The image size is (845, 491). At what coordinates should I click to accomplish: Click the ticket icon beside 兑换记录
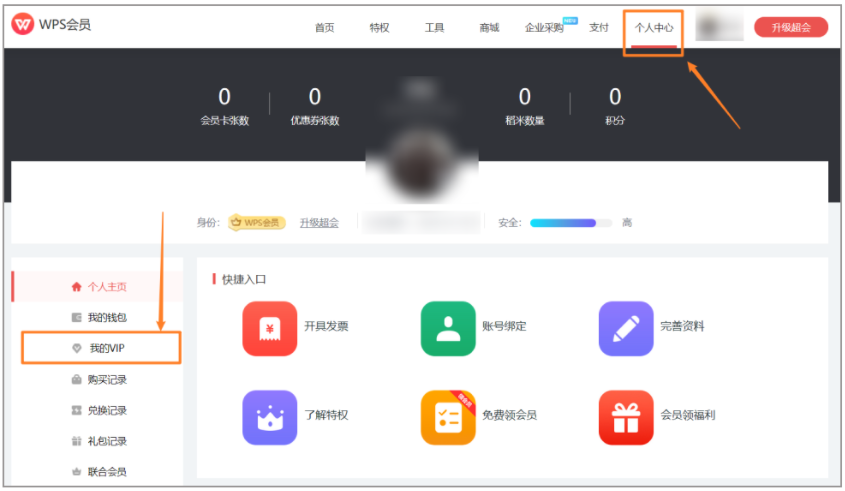(x=77, y=410)
